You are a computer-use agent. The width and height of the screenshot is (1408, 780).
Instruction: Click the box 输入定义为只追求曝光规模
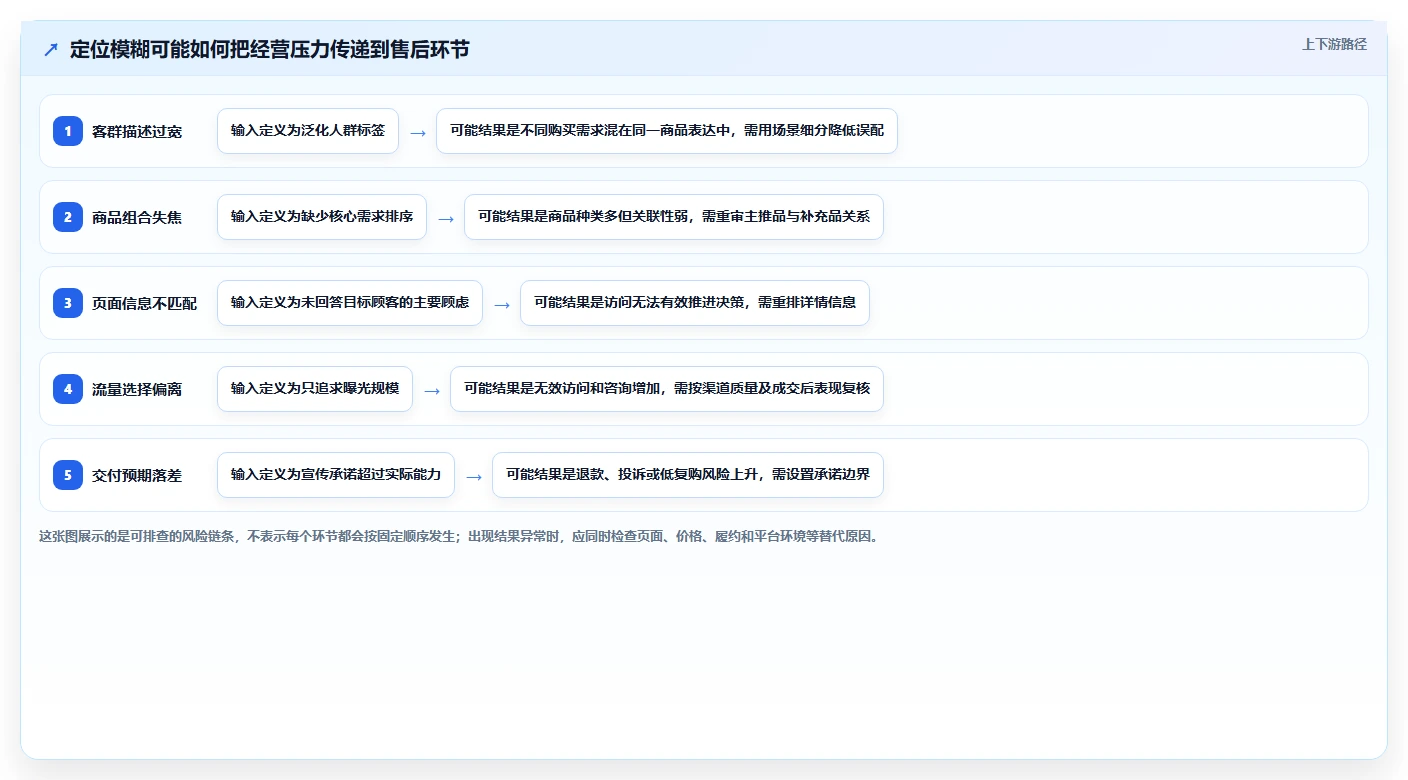(x=315, y=389)
